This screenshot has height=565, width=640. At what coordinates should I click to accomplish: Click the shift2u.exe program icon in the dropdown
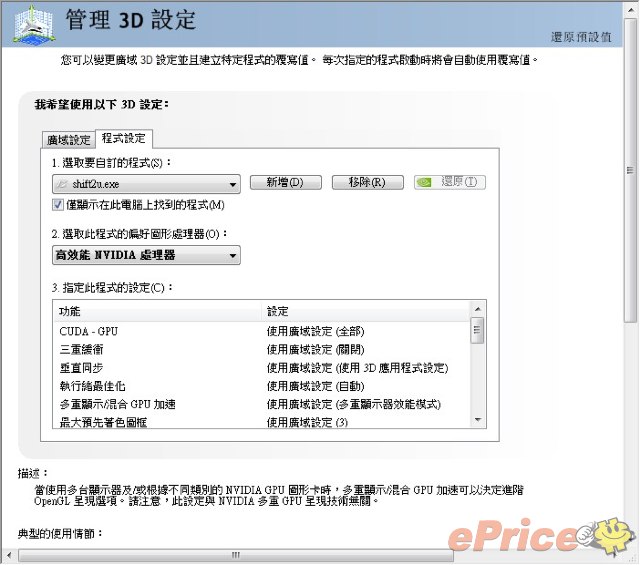pos(62,184)
